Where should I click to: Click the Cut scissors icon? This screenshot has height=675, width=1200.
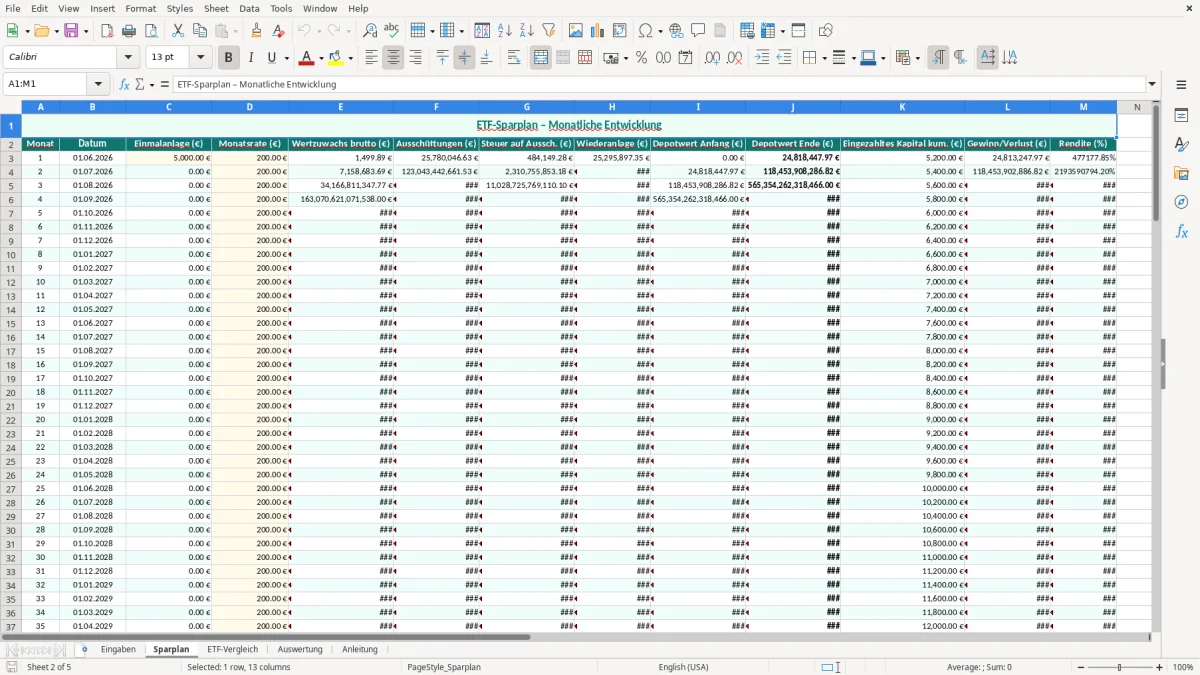(x=178, y=31)
